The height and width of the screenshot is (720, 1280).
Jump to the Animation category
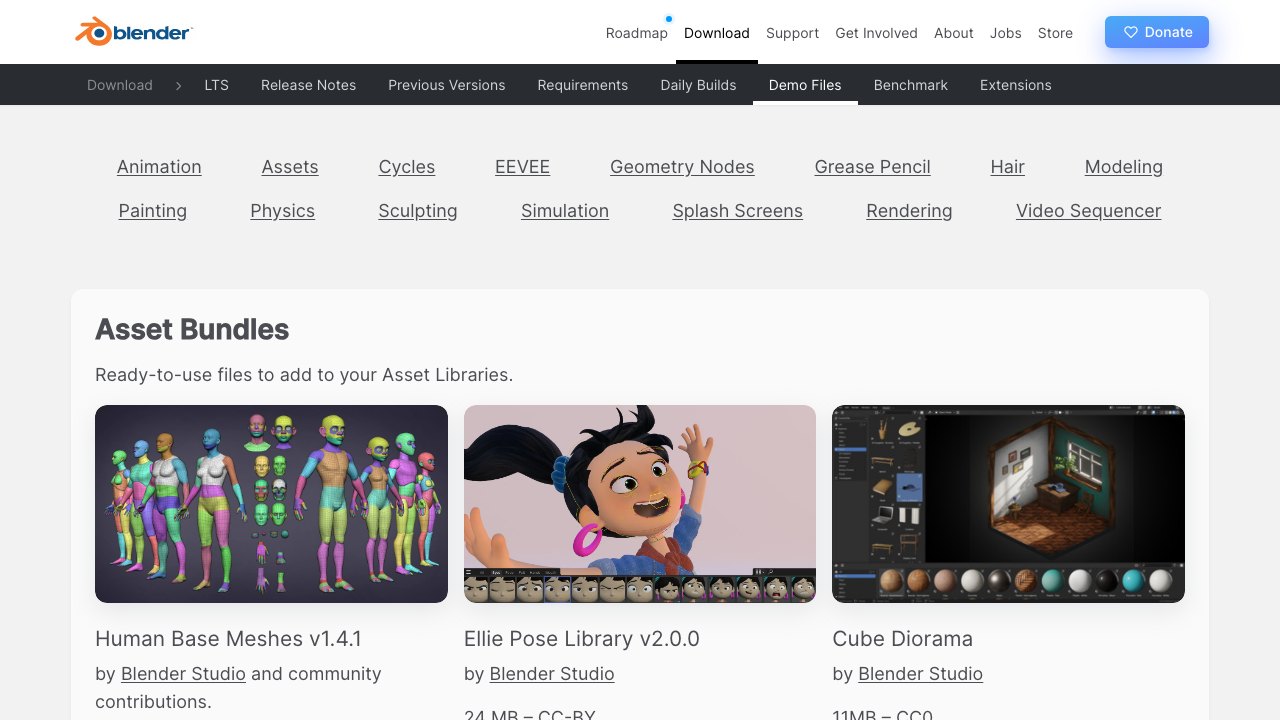pos(159,167)
